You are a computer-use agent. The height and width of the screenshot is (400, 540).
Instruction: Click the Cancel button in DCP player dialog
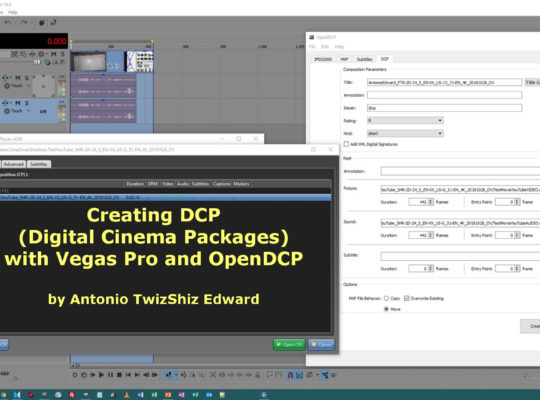tap(321, 345)
